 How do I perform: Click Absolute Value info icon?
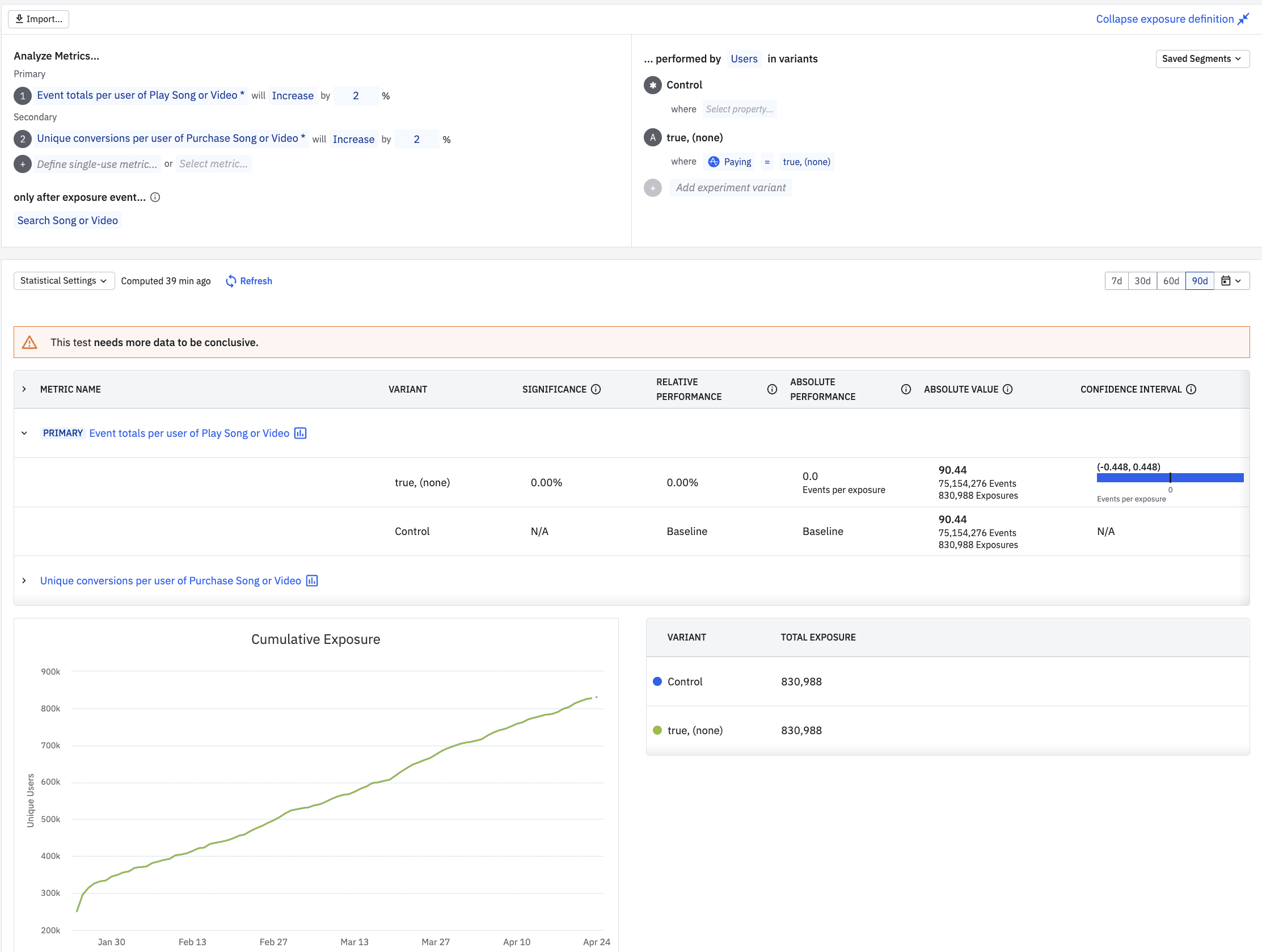(x=1008, y=390)
